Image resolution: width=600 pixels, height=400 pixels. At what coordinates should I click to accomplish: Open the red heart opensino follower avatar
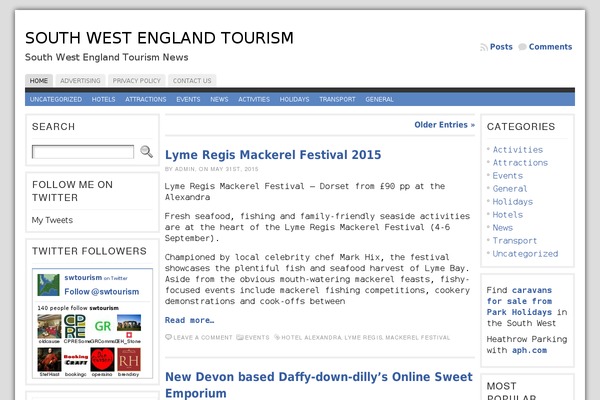pyautogui.click(x=102, y=359)
